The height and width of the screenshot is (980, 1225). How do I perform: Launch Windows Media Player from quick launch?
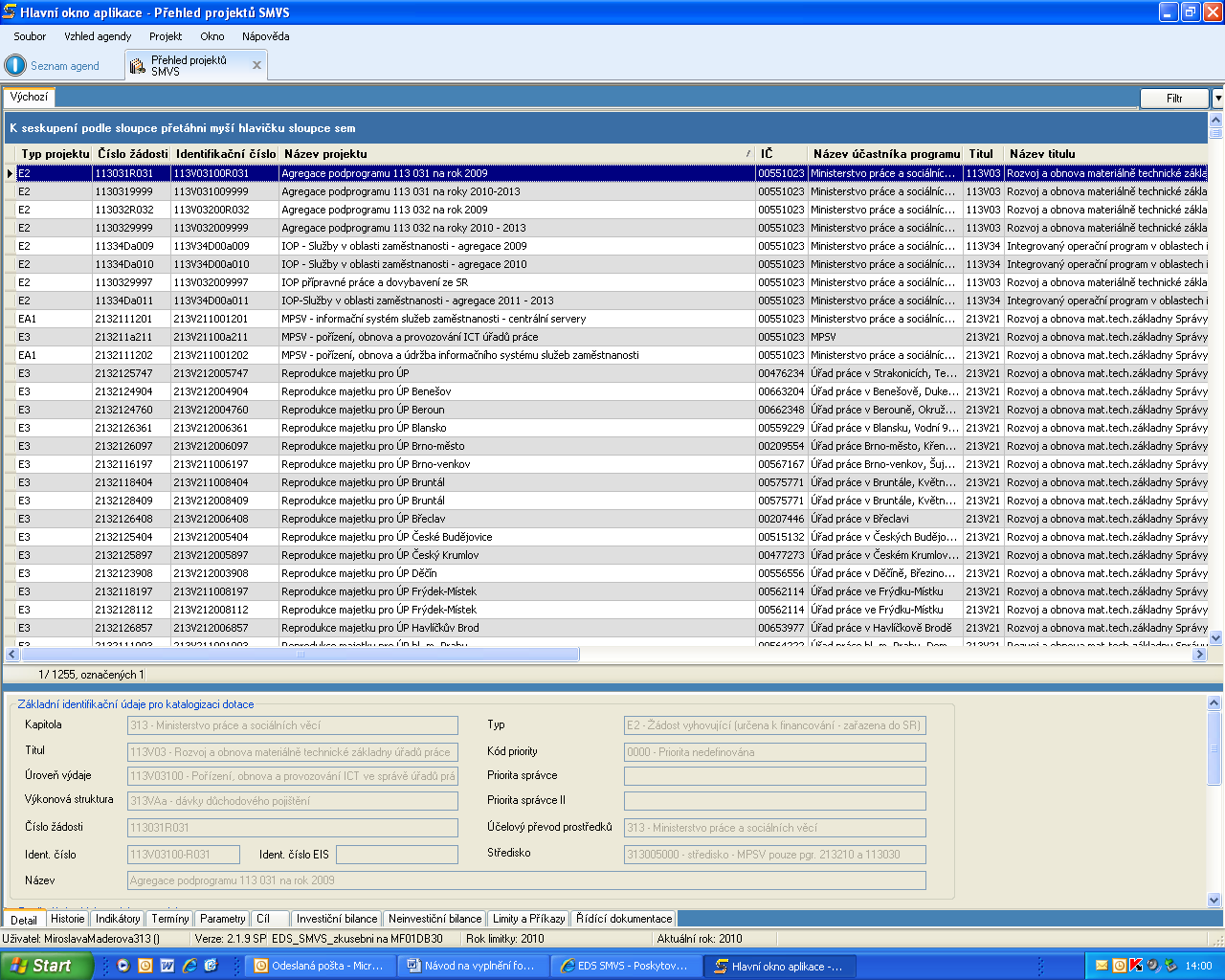(123, 966)
